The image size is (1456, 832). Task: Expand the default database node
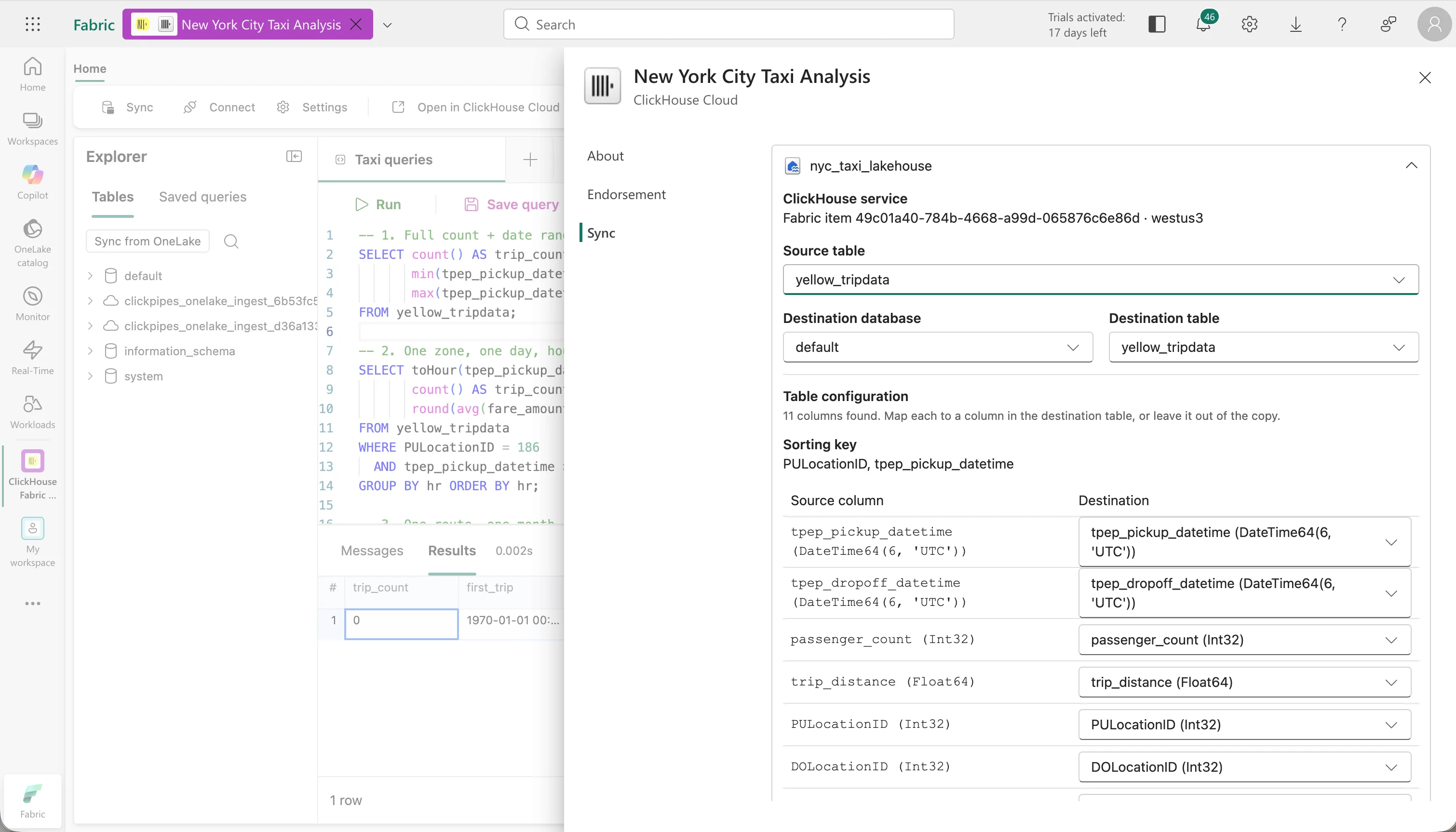point(90,276)
